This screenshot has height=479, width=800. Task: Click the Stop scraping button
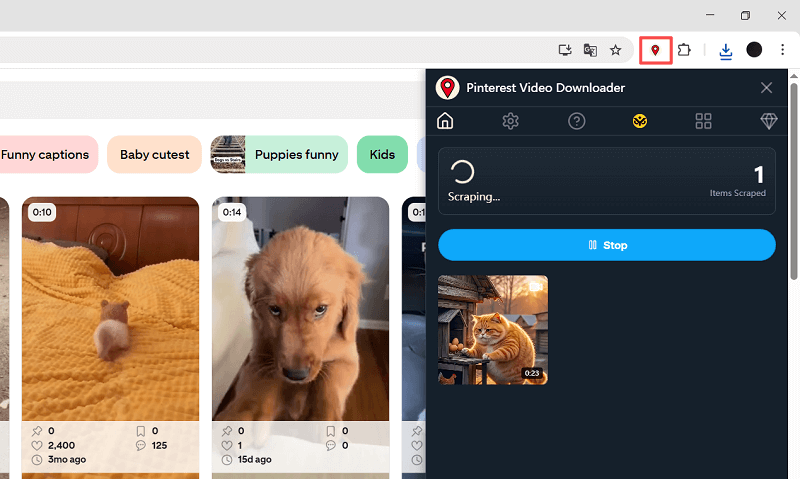coord(607,245)
